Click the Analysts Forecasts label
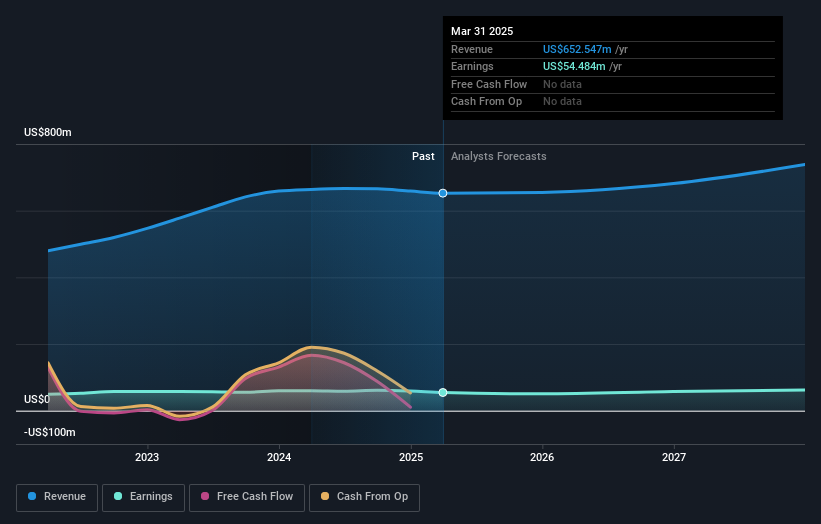 [x=498, y=157]
